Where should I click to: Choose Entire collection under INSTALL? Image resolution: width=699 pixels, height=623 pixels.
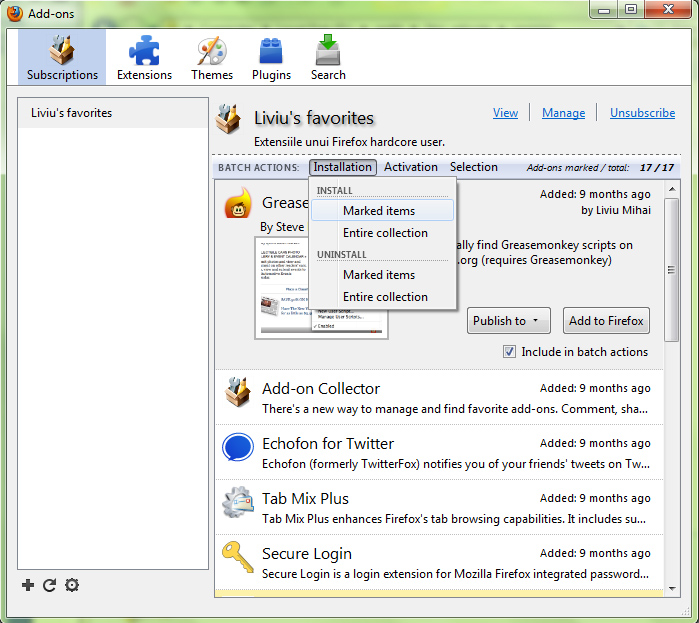coord(382,233)
